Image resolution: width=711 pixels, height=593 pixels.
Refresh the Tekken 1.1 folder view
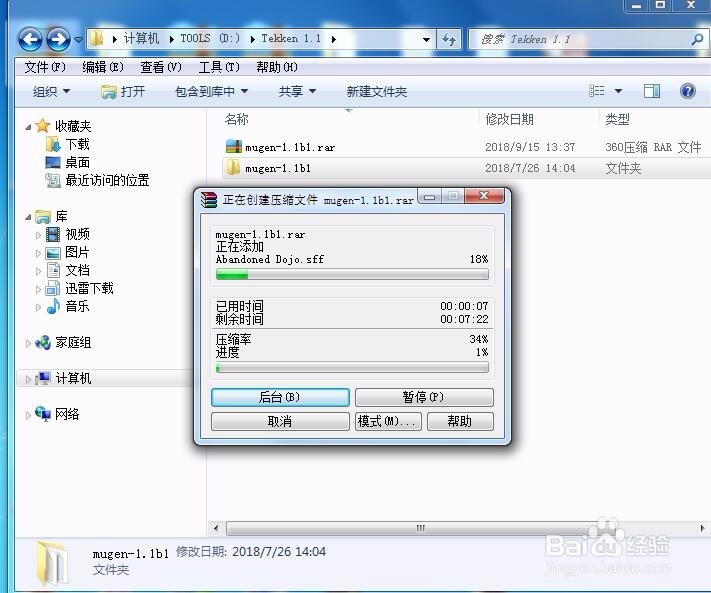[x=448, y=40]
